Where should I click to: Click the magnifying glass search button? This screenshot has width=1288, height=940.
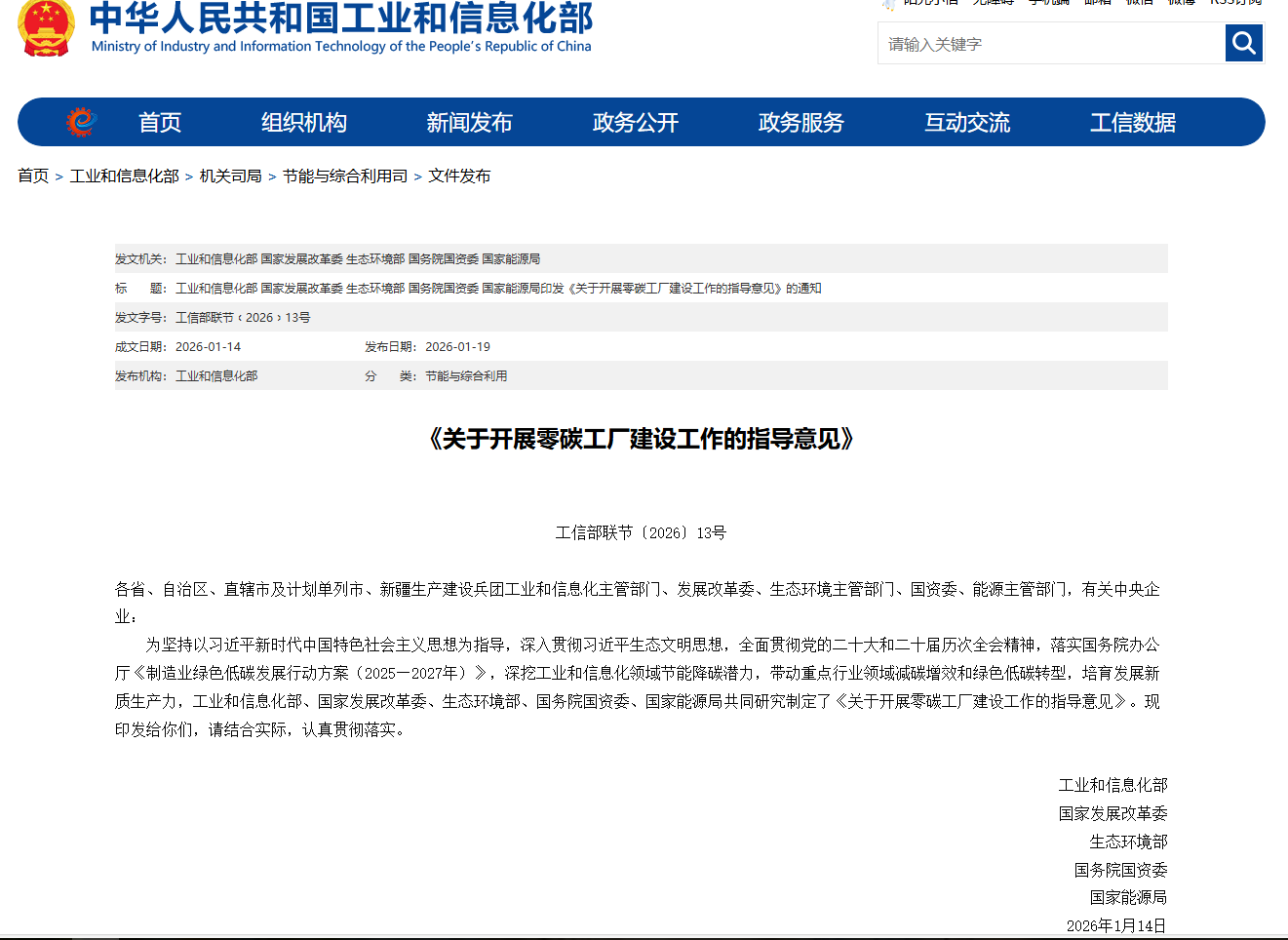click(x=1243, y=43)
